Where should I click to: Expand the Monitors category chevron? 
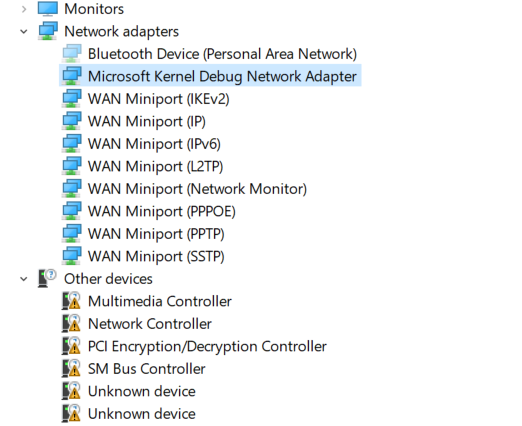click(x=24, y=9)
